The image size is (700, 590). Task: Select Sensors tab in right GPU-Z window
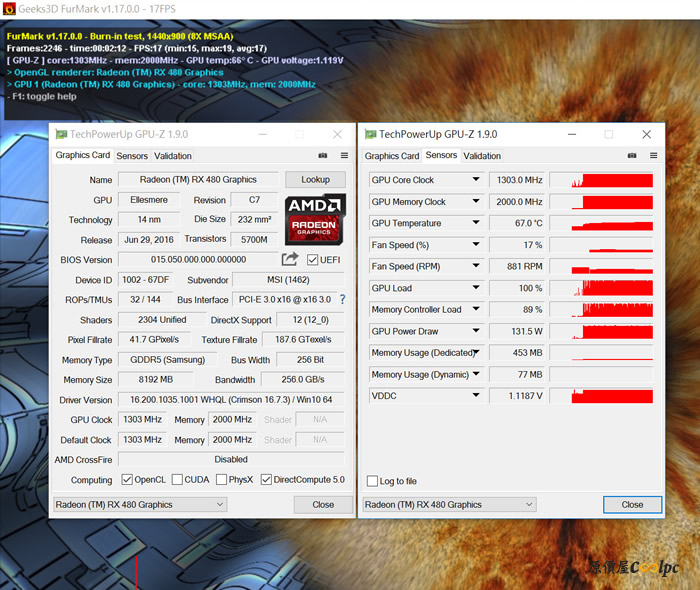click(441, 155)
